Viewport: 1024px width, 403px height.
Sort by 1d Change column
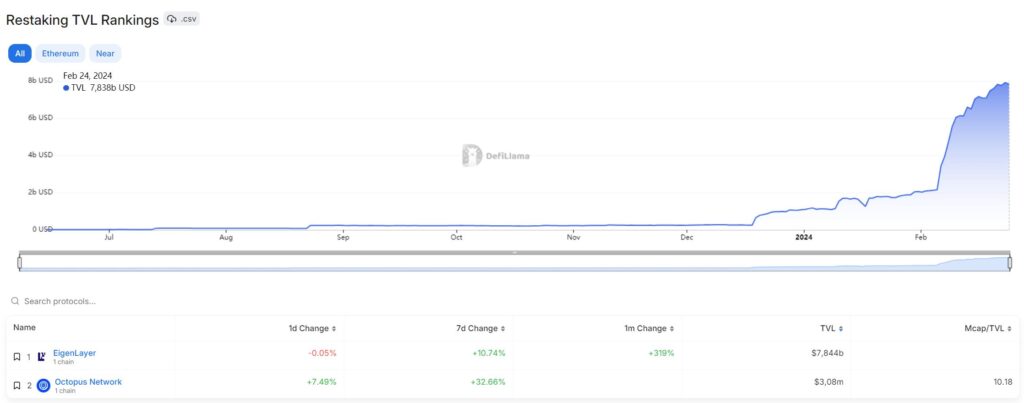point(312,329)
